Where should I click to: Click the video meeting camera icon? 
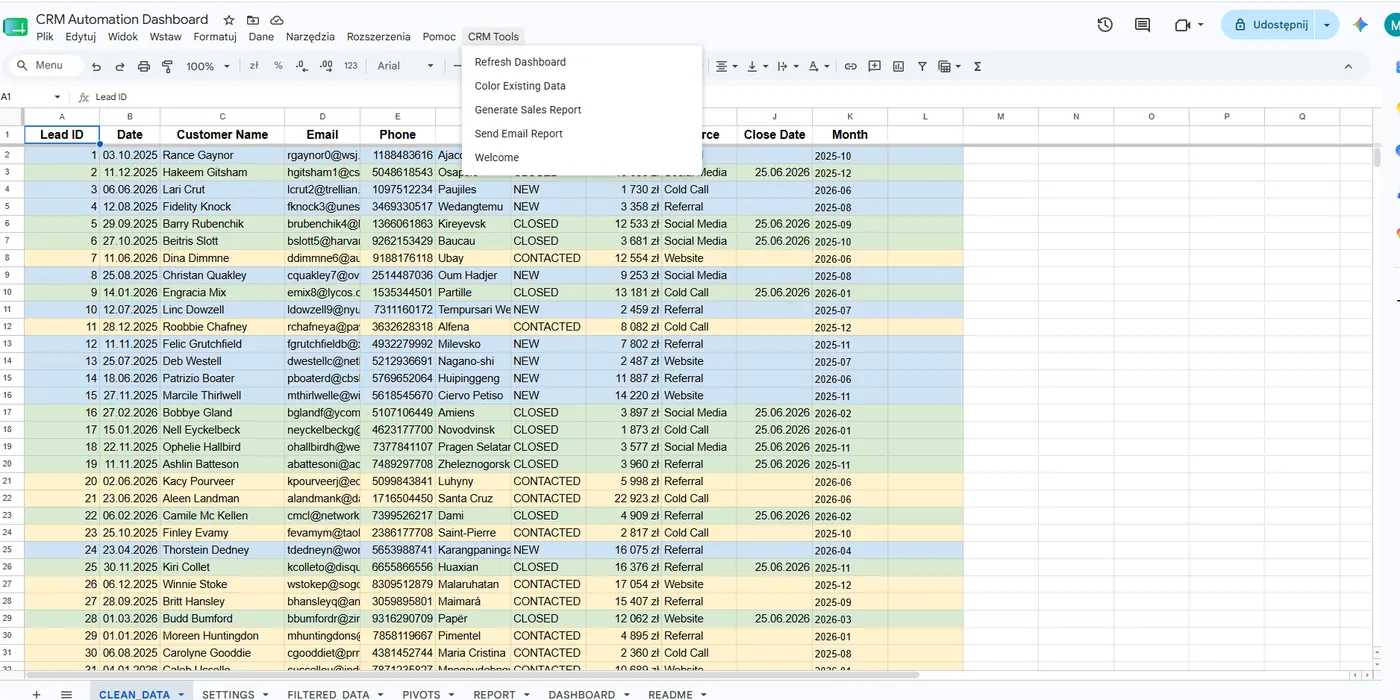[1182, 25]
